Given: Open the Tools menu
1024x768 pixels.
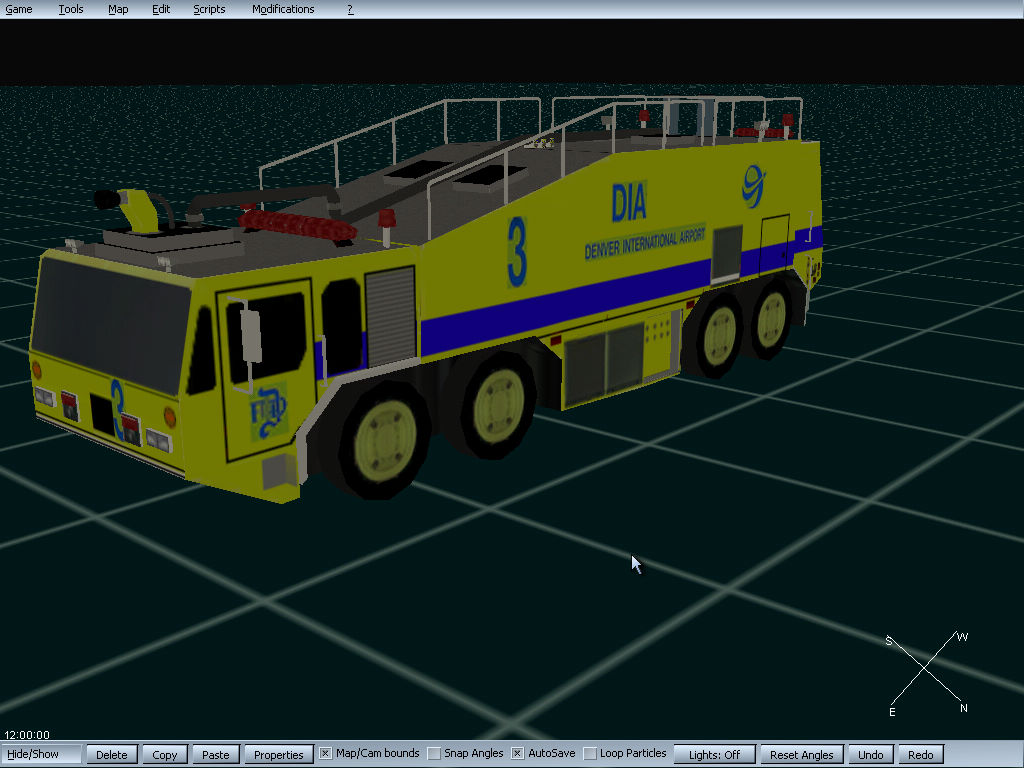Looking at the screenshot, I should 71,9.
